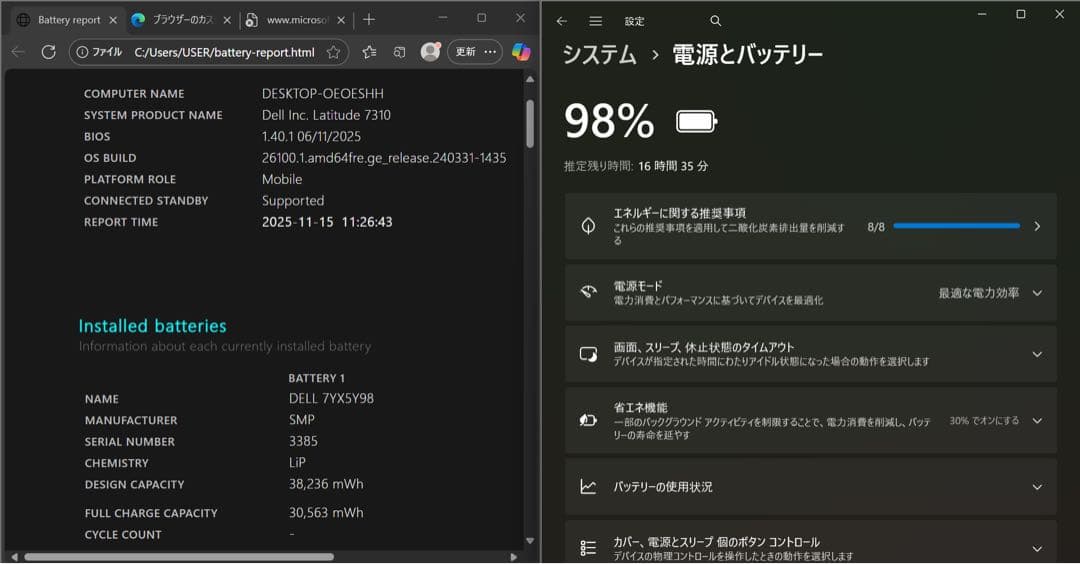Click the Installed batteries heading
This screenshot has width=1080, height=564.
(152, 326)
